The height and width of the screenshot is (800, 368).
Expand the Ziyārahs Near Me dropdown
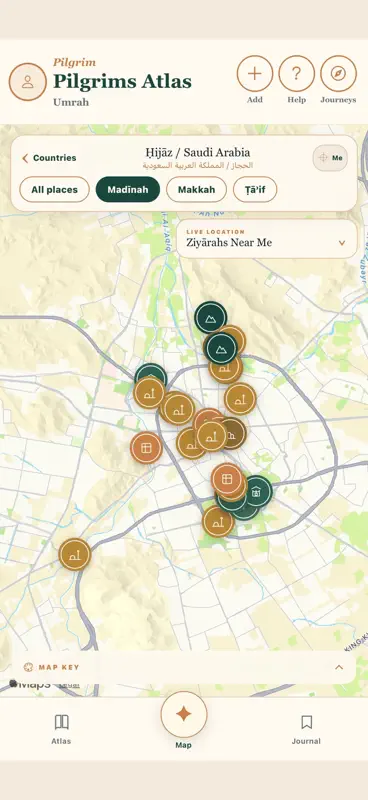pos(267,239)
